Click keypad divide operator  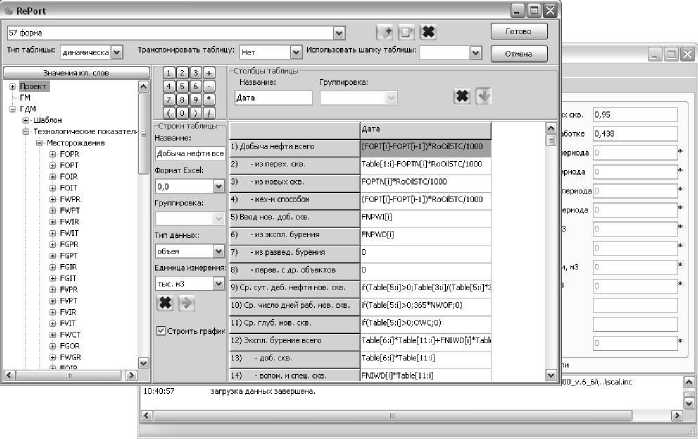pos(209,113)
